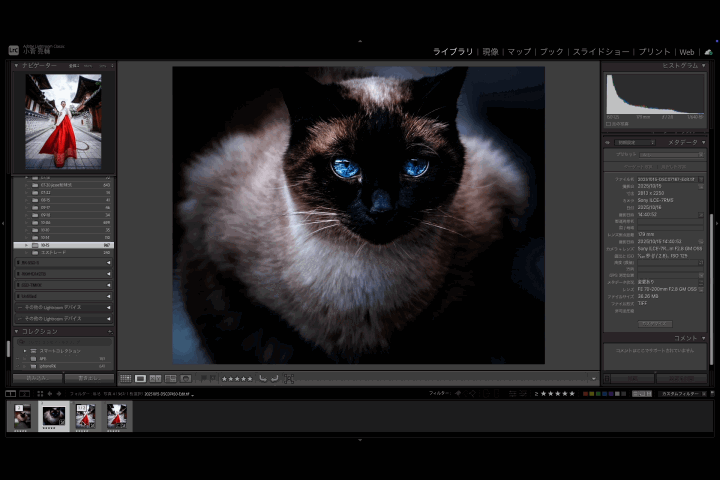Collapse the メタデータ panel

coord(703,142)
